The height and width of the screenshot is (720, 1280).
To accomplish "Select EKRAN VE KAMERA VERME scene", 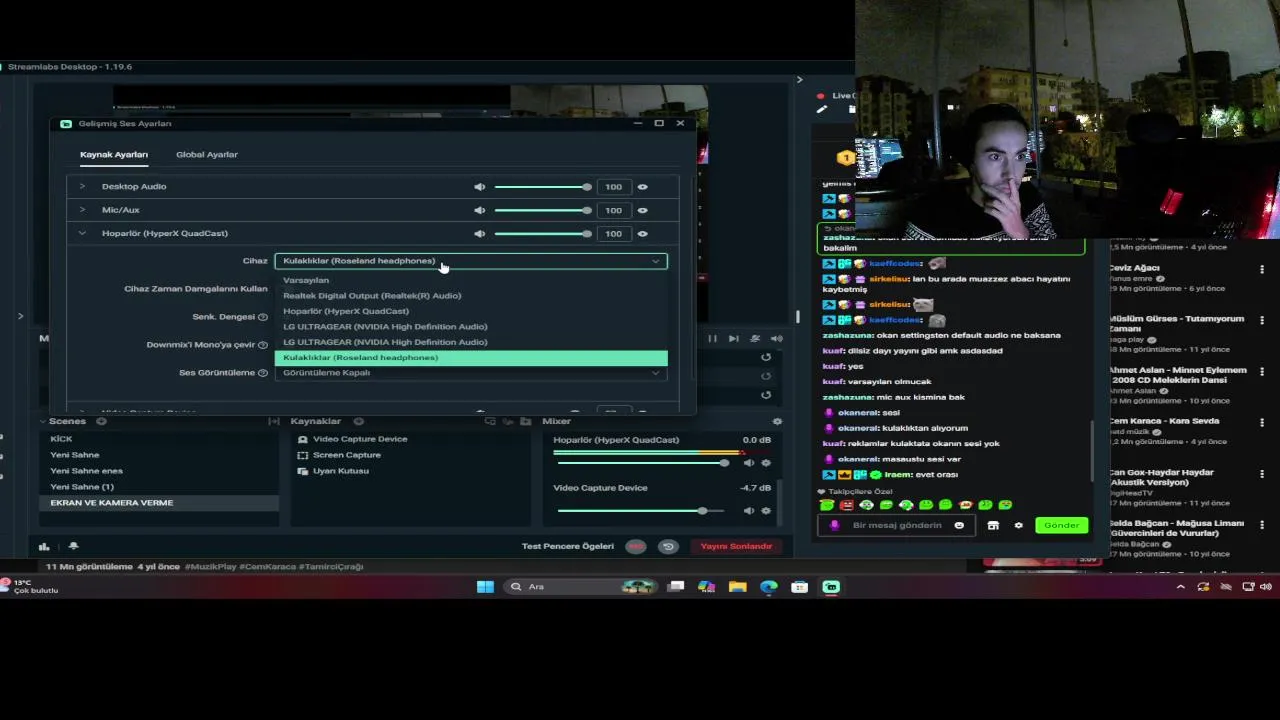I will [x=159, y=503].
